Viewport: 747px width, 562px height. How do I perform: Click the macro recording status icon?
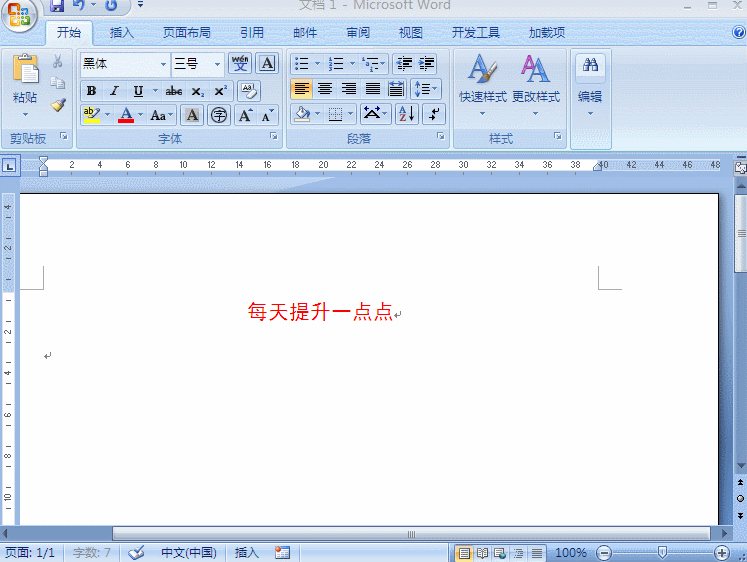(282, 552)
